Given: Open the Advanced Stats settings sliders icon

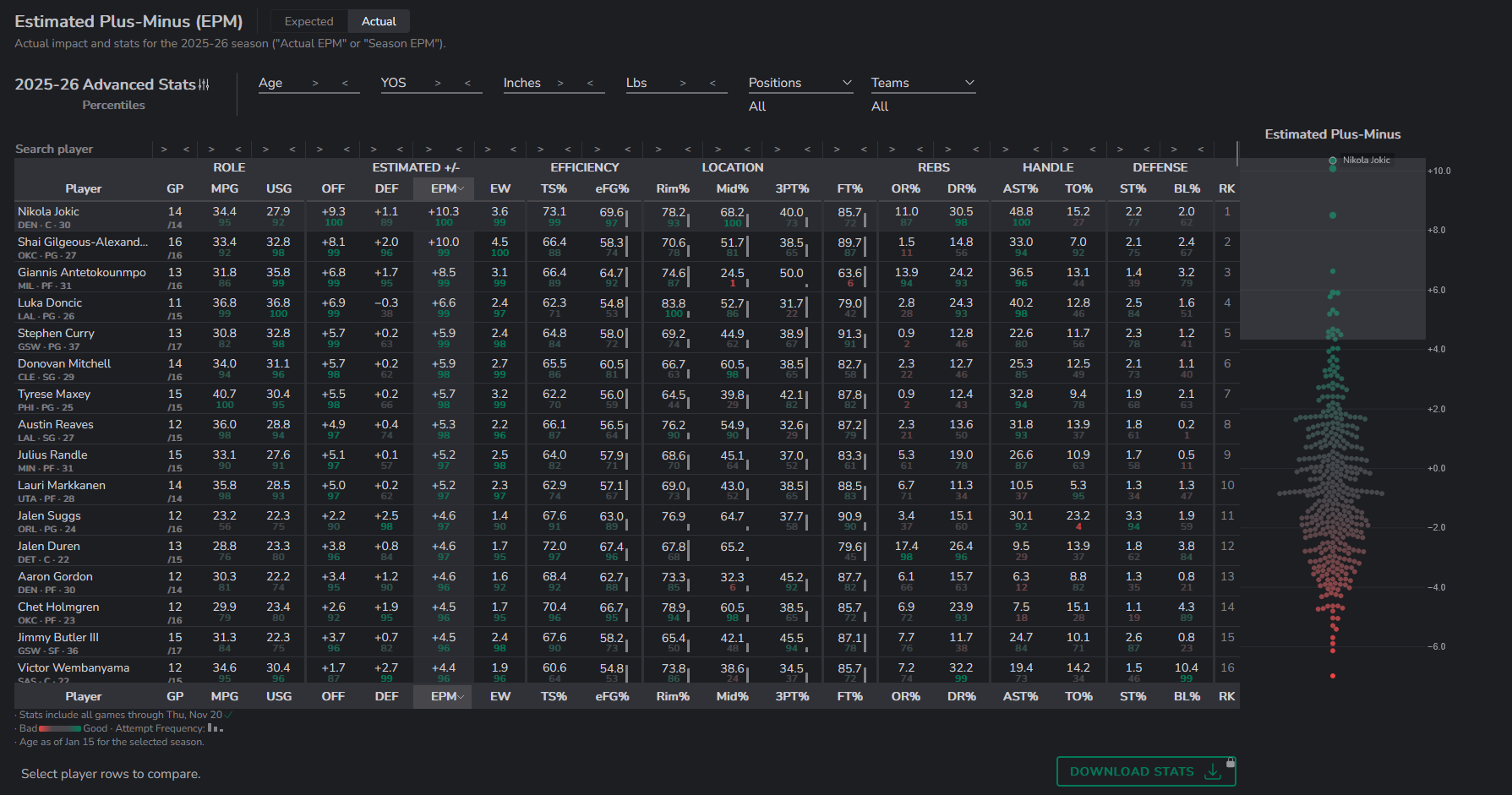Looking at the screenshot, I should 204,84.
